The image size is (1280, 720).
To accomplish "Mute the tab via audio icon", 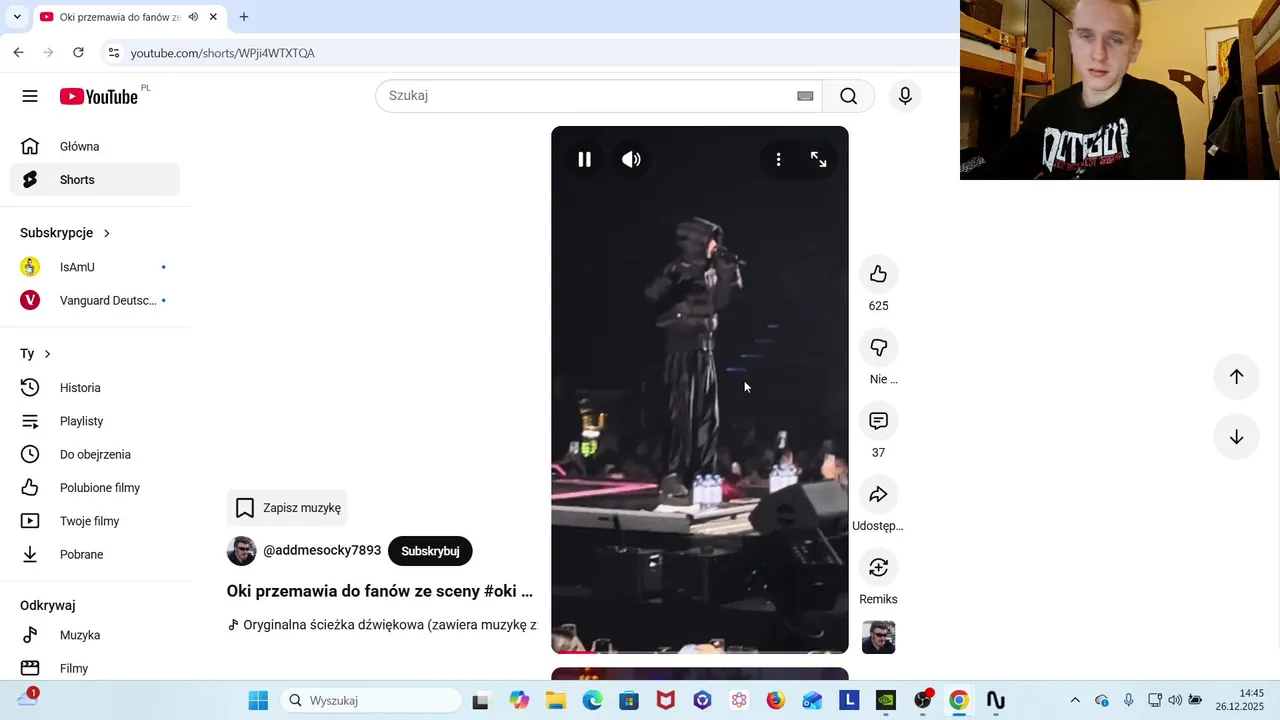I will (x=193, y=17).
